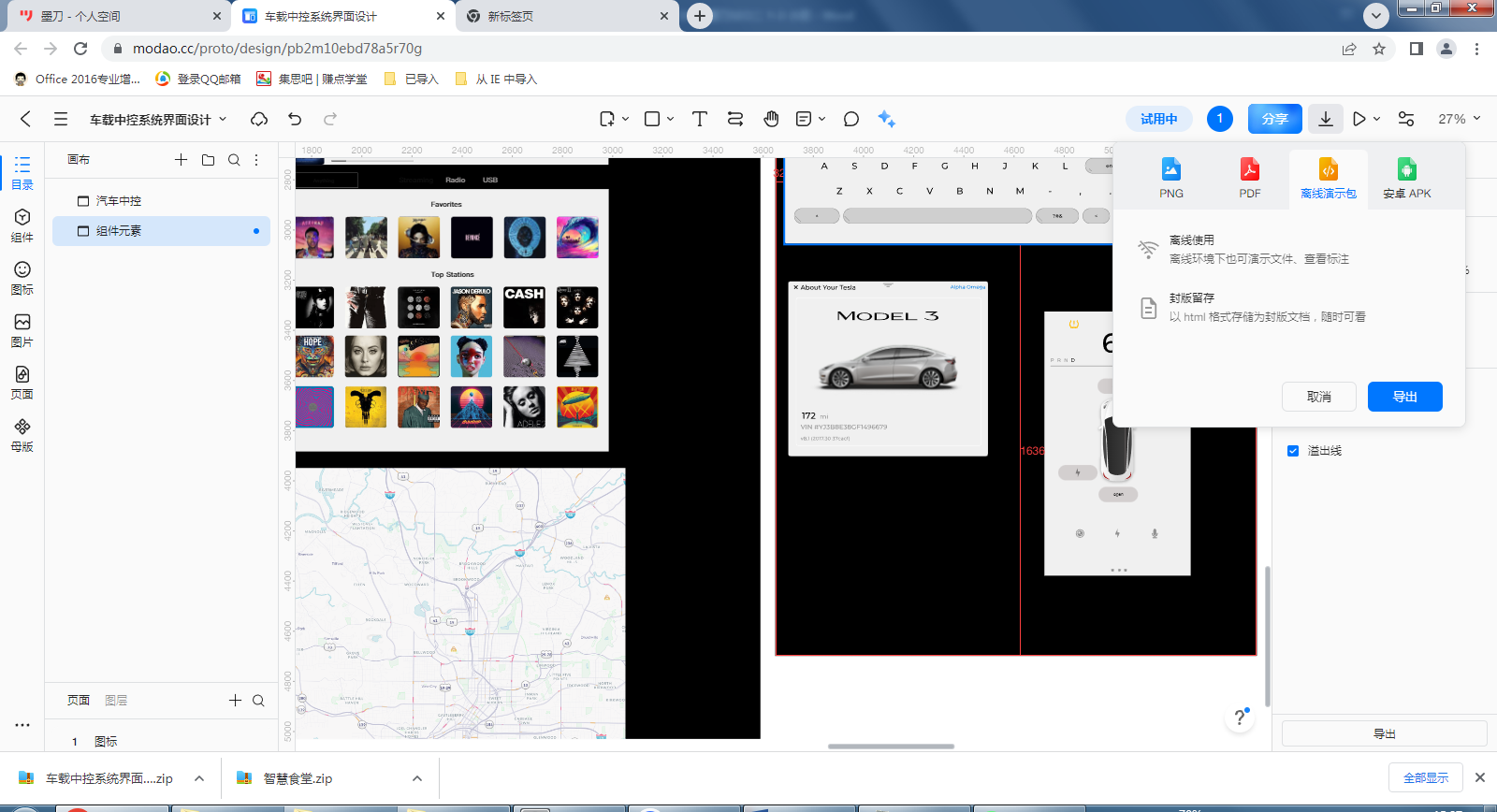This screenshot has width=1497, height=812.
Task: Open the help question mark button
Action: (1240, 717)
